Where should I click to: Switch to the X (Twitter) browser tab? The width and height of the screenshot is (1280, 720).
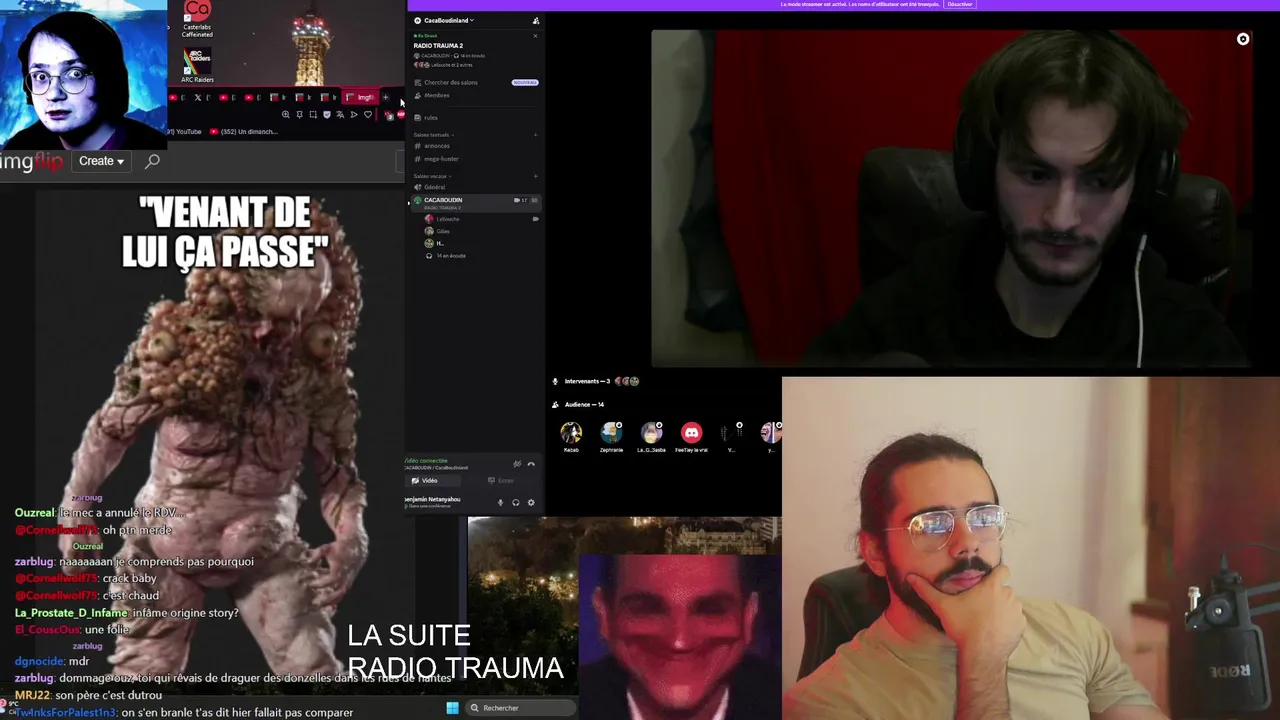[203, 98]
